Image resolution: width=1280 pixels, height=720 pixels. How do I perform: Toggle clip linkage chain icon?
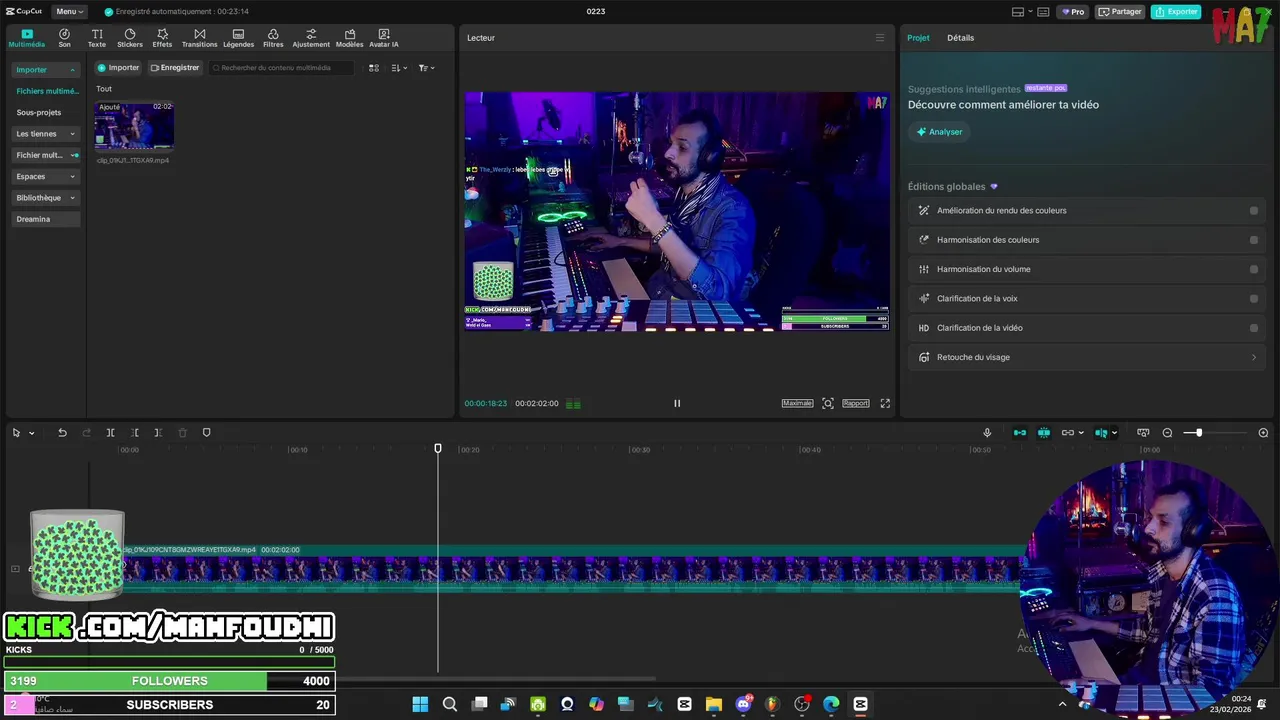click(1068, 432)
